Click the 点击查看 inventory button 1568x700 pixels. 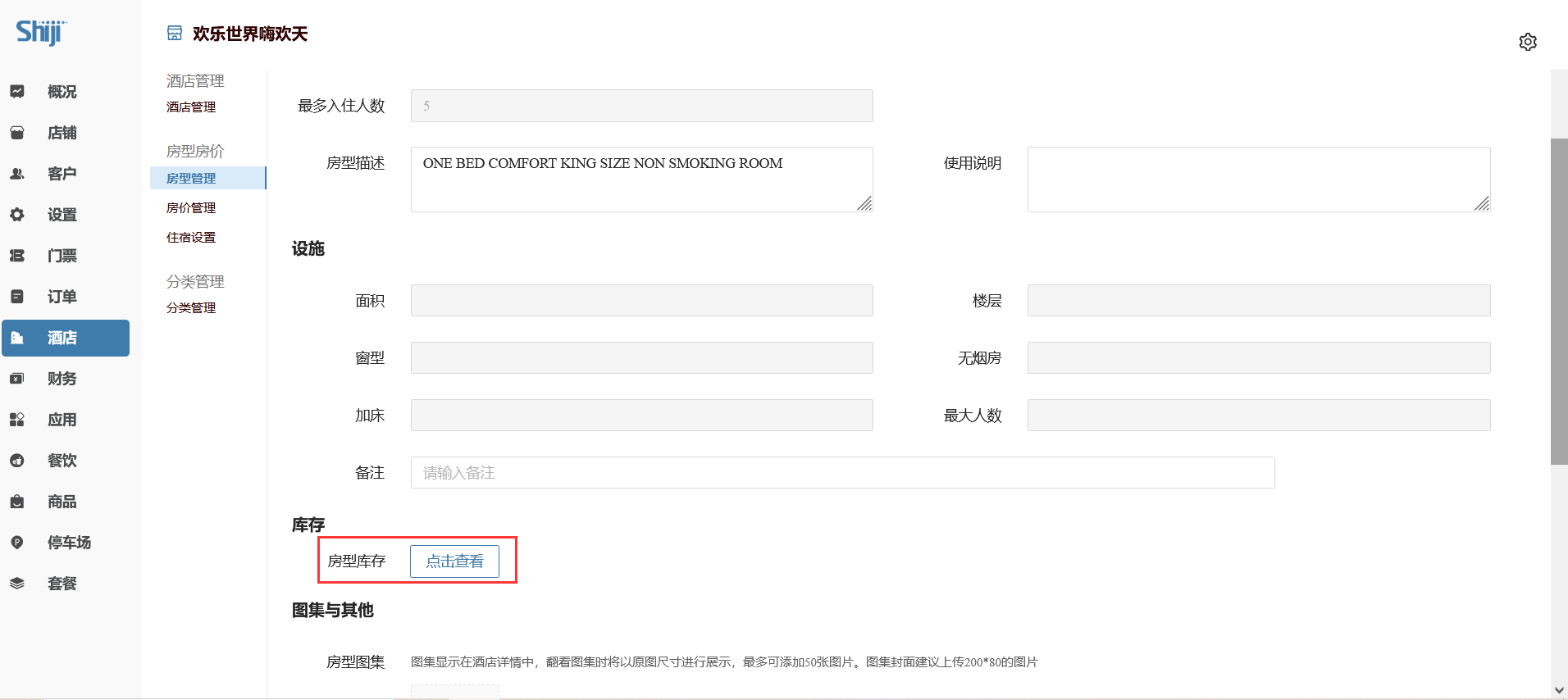pos(454,561)
